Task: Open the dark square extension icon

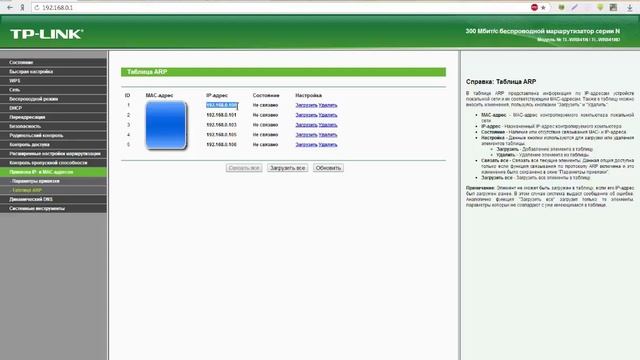Action: click(613, 7)
